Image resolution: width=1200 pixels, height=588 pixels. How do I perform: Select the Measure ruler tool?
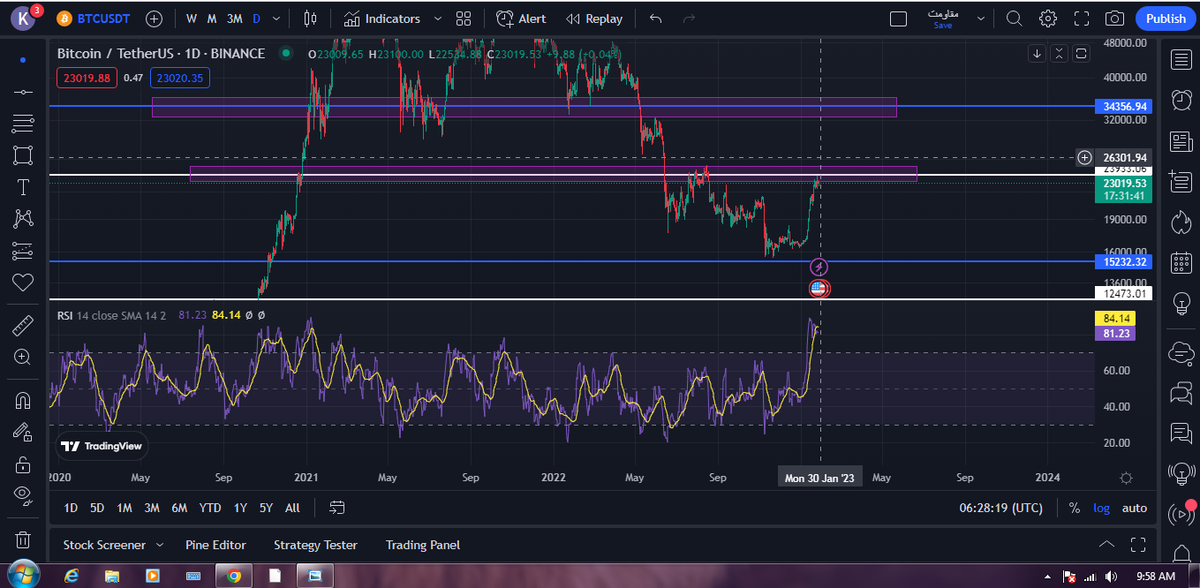coord(23,325)
